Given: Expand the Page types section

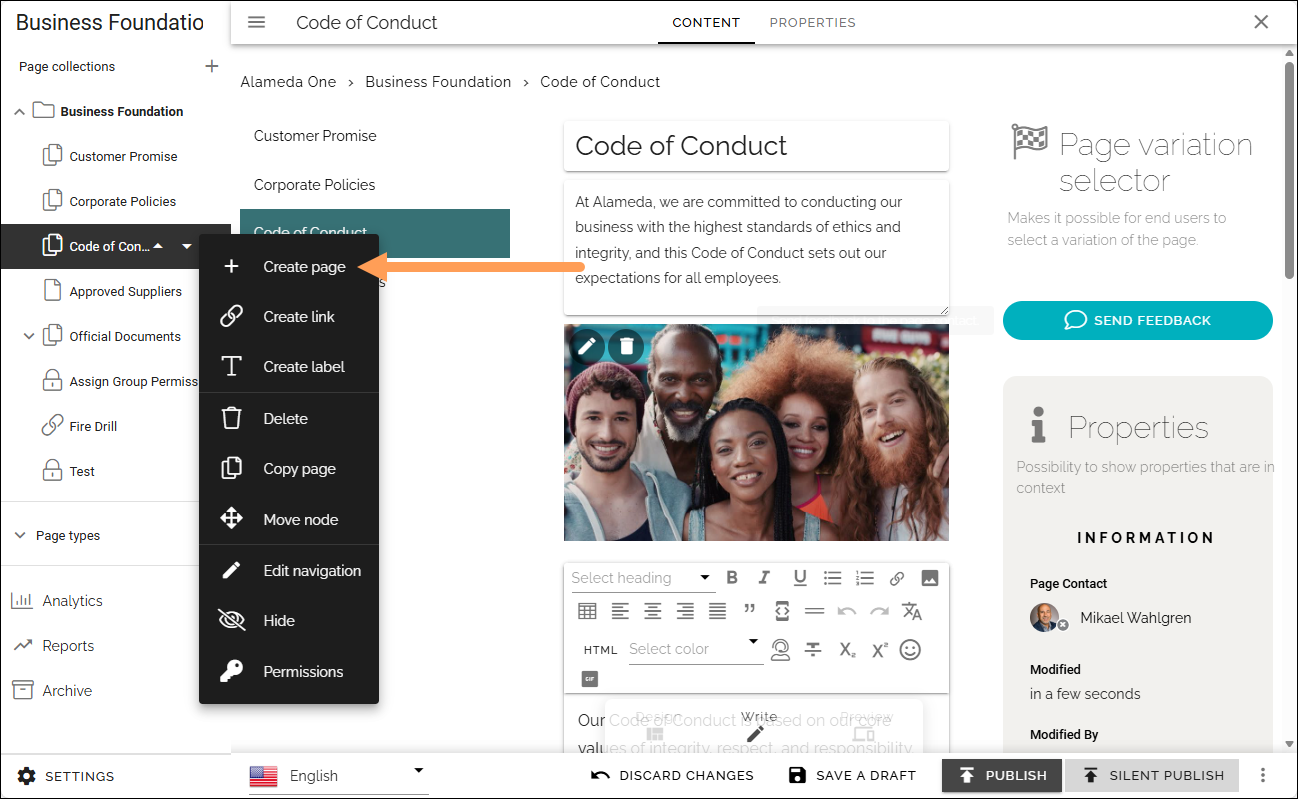Looking at the screenshot, I should [20, 536].
